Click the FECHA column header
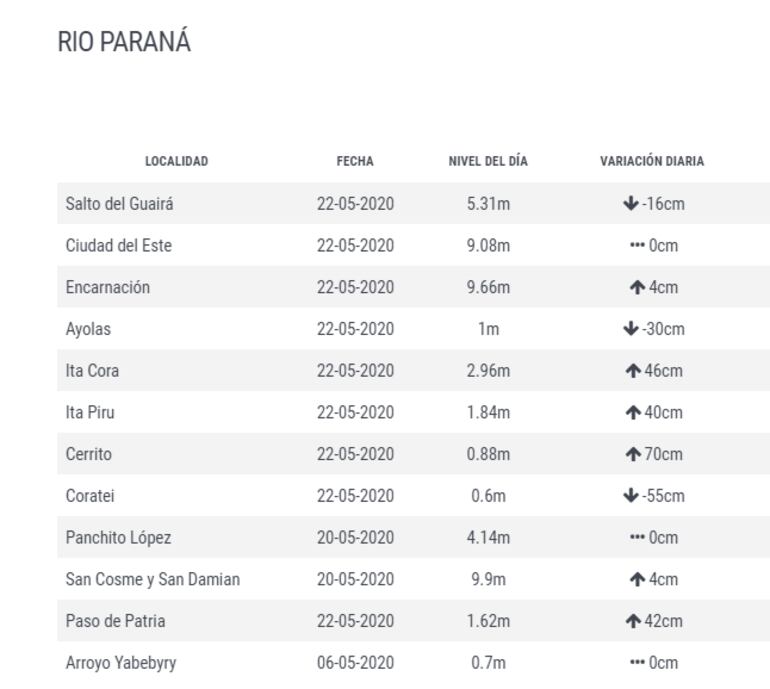 [x=355, y=161]
